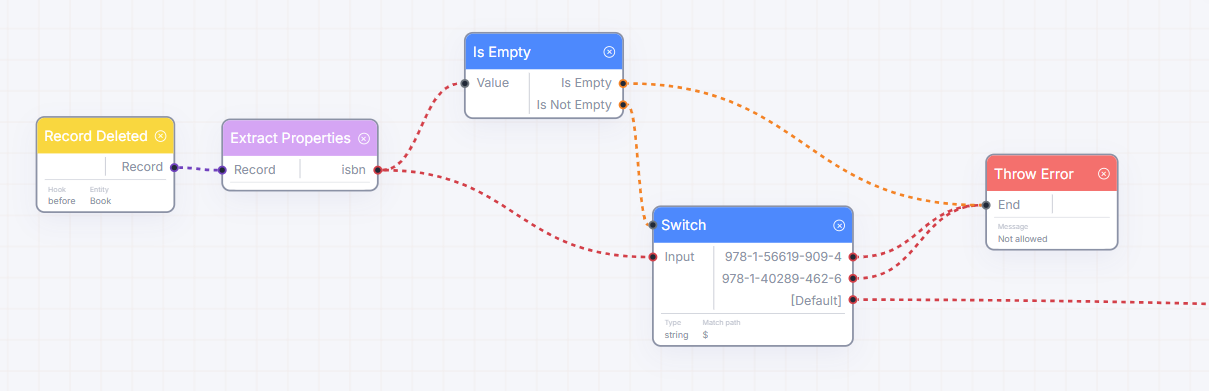Click Entity value 'Book'
This screenshot has width=1209, height=391.
[x=101, y=201]
